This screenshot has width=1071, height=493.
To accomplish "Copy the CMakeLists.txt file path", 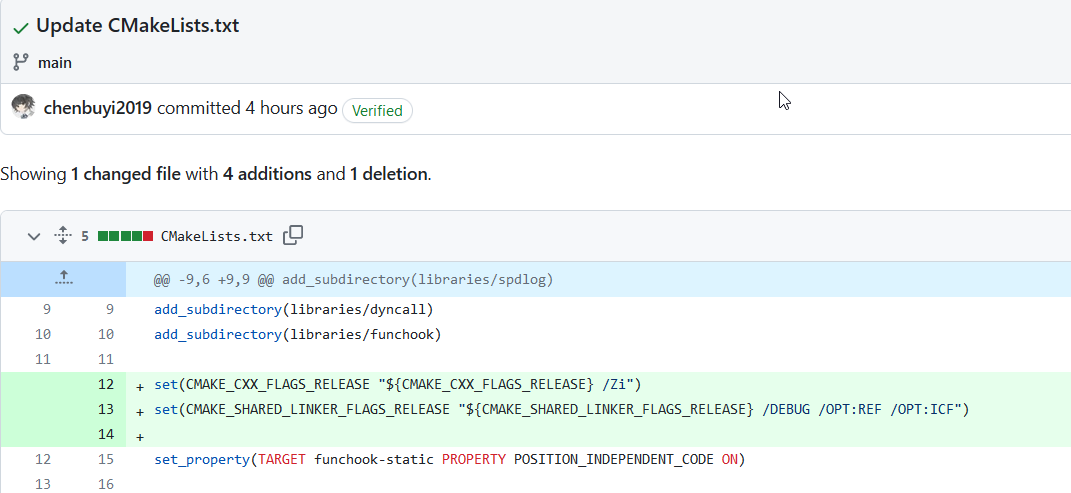I will pyautogui.click(x=293, y=236).
